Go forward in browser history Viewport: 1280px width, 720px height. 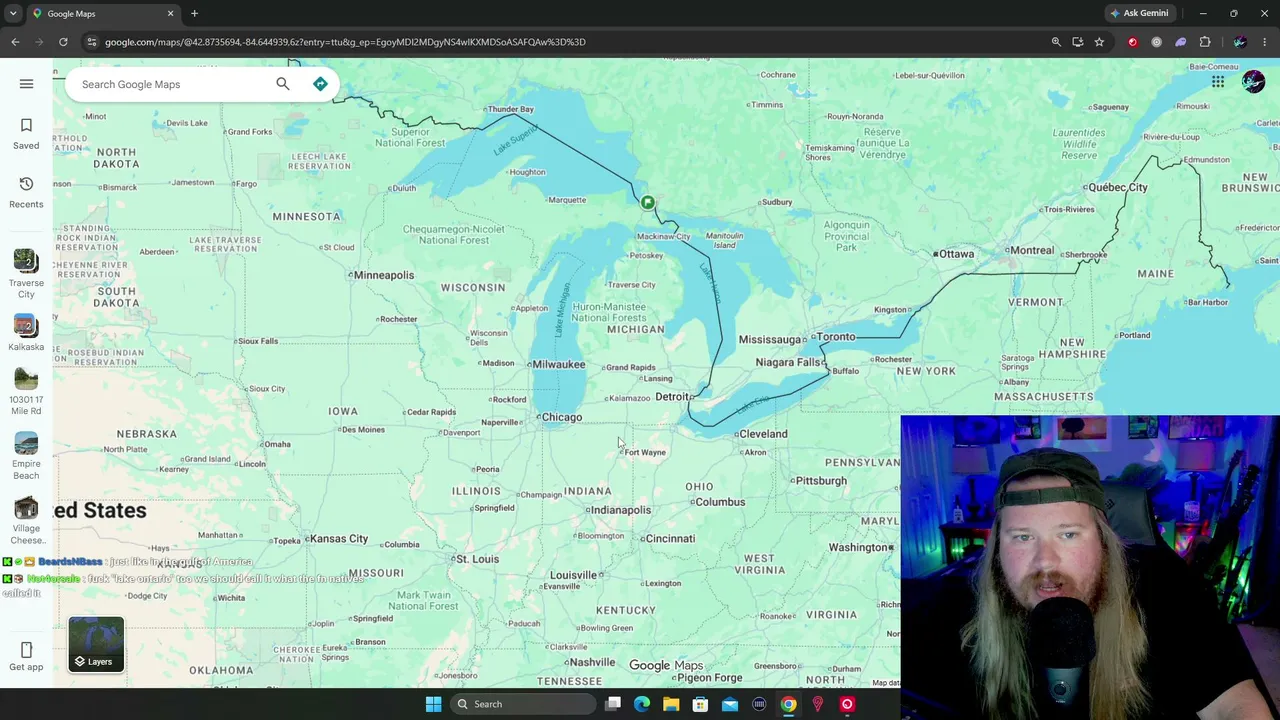[x=39, y=42]
